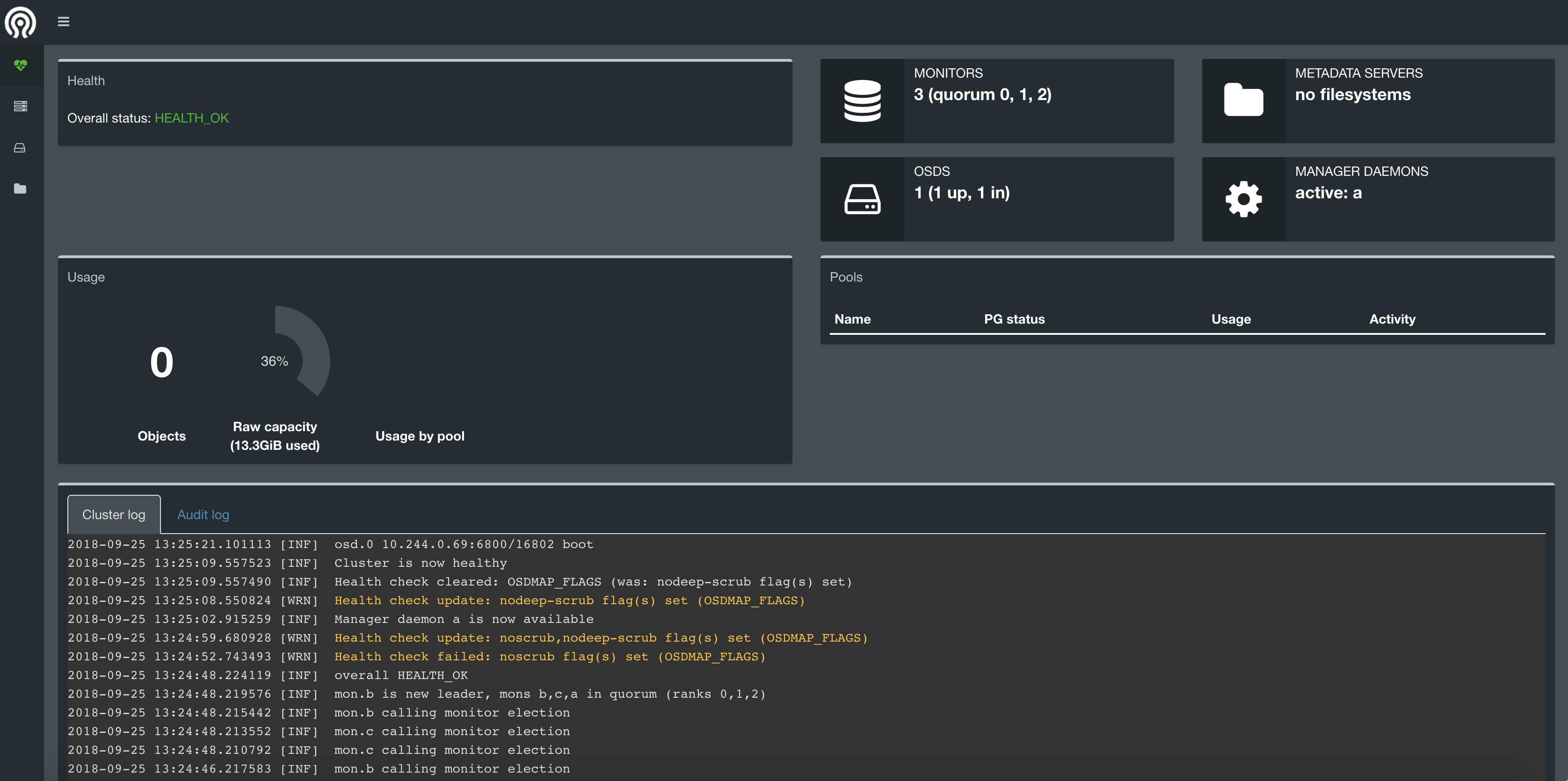The height and width of the screenshot is (781, 1568).
Task: Select the Cluster log tab
Action: click(114, 514)
